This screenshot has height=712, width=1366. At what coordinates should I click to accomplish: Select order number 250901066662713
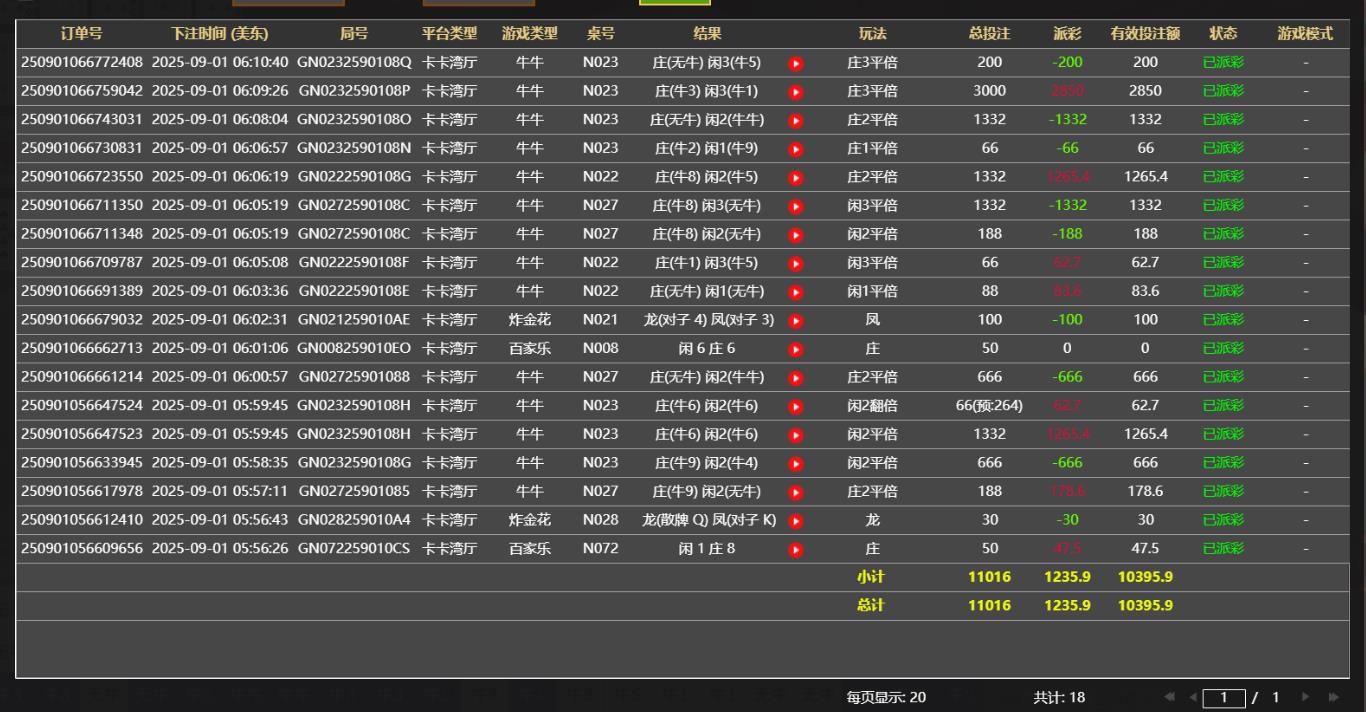(x=82, y=349)
